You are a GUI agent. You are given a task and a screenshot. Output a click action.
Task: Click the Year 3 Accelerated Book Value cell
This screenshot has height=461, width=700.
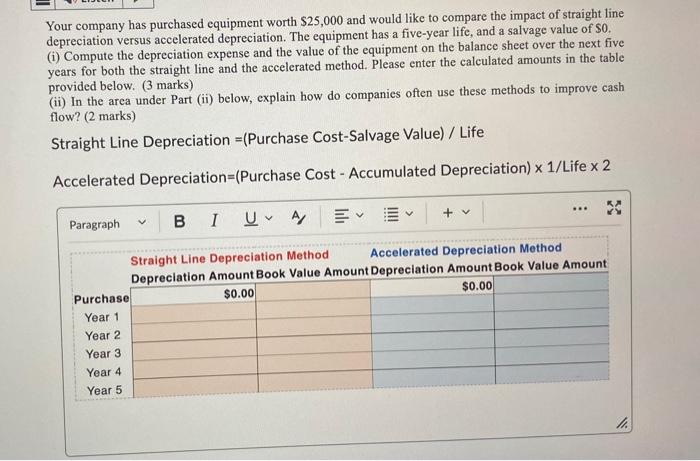552,337
